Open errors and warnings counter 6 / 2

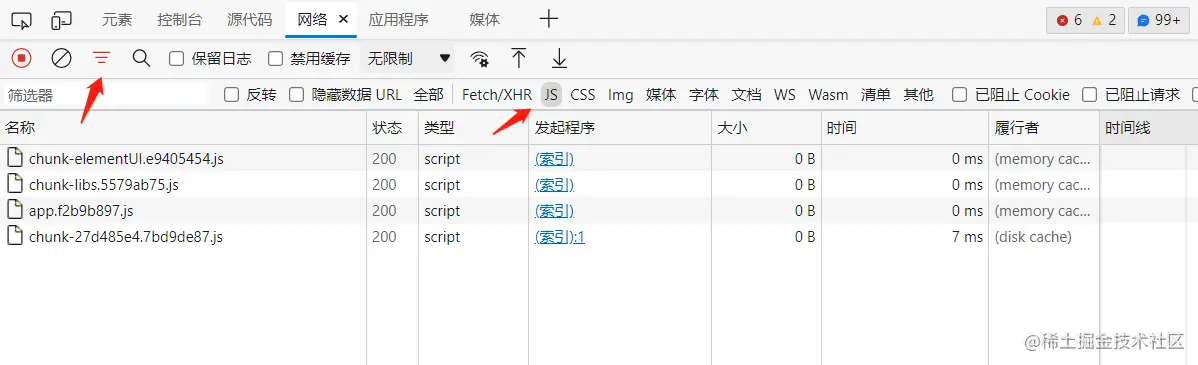pos(1086,21)
